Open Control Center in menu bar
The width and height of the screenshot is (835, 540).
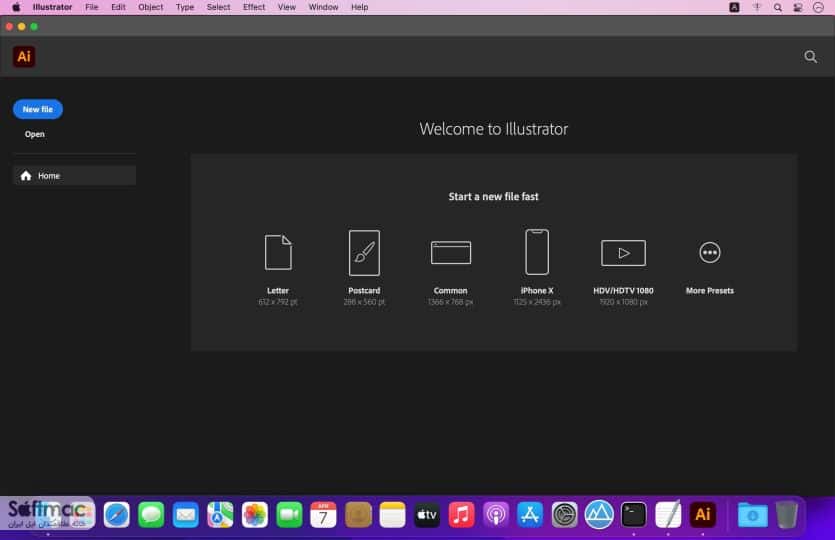[798, 7]
